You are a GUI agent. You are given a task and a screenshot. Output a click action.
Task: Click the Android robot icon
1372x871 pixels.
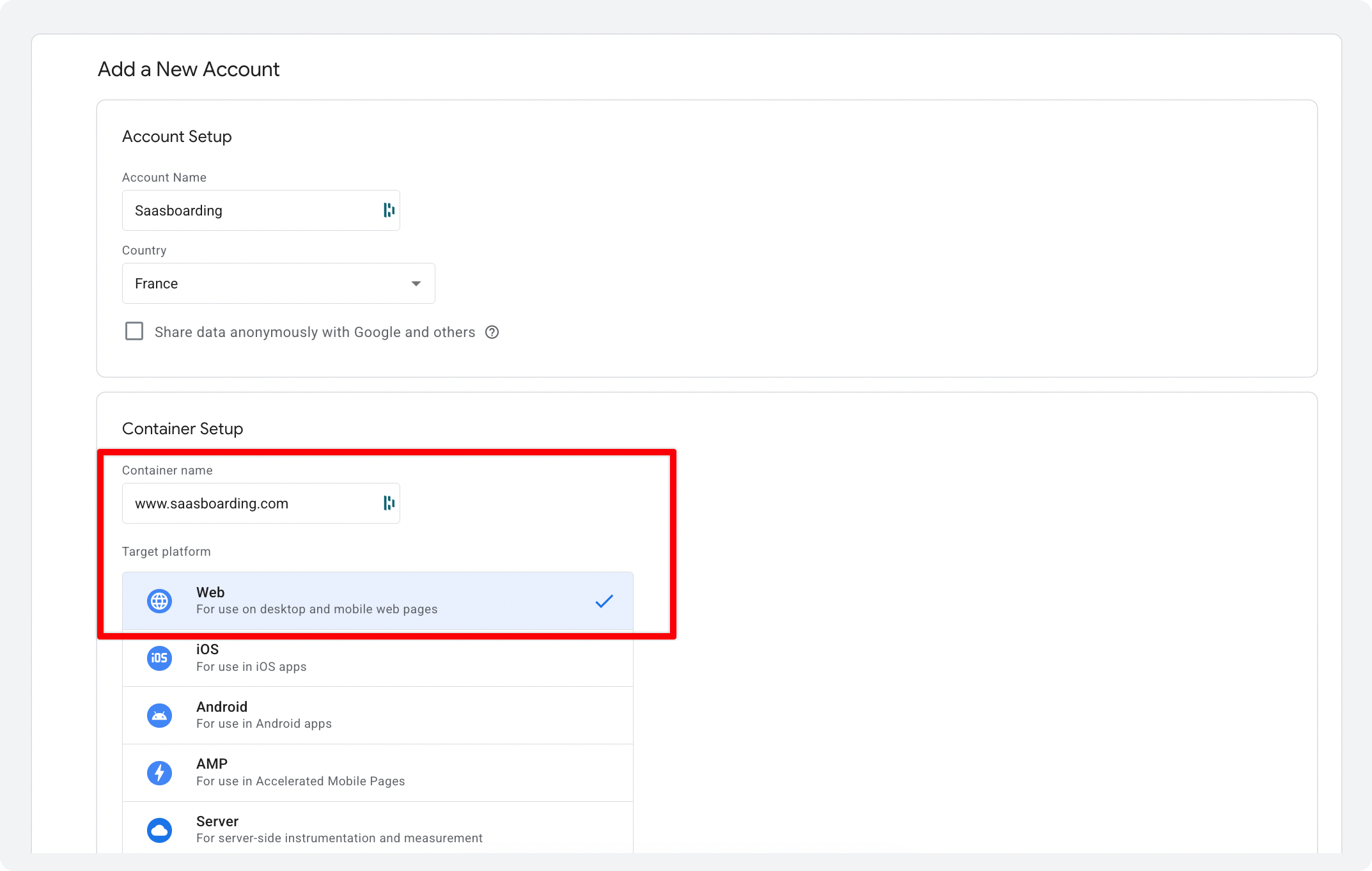coord(159,716)
